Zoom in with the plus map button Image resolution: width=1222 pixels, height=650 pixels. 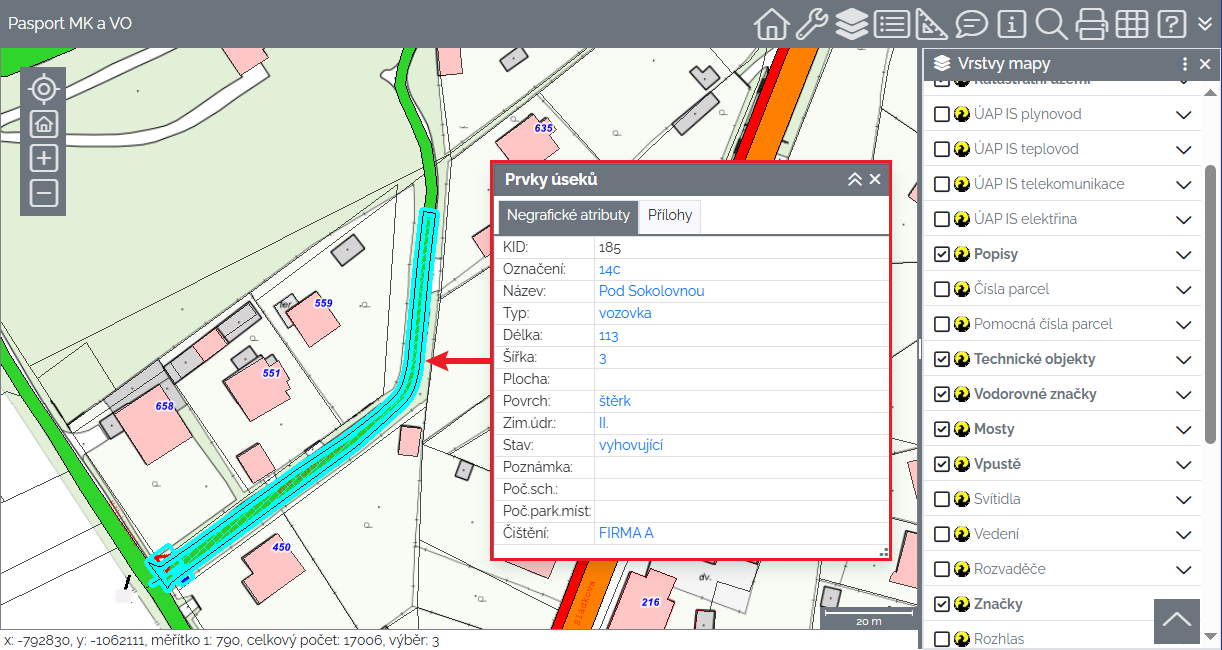pos(44,158)
